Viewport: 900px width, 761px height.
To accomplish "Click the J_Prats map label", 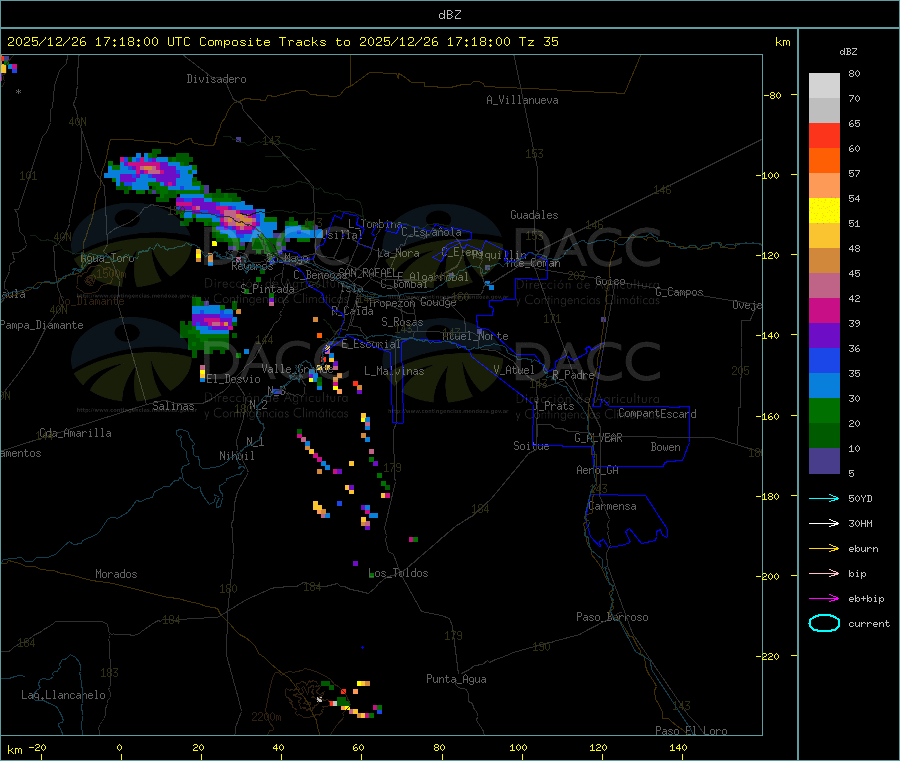I will pos(554,405).
